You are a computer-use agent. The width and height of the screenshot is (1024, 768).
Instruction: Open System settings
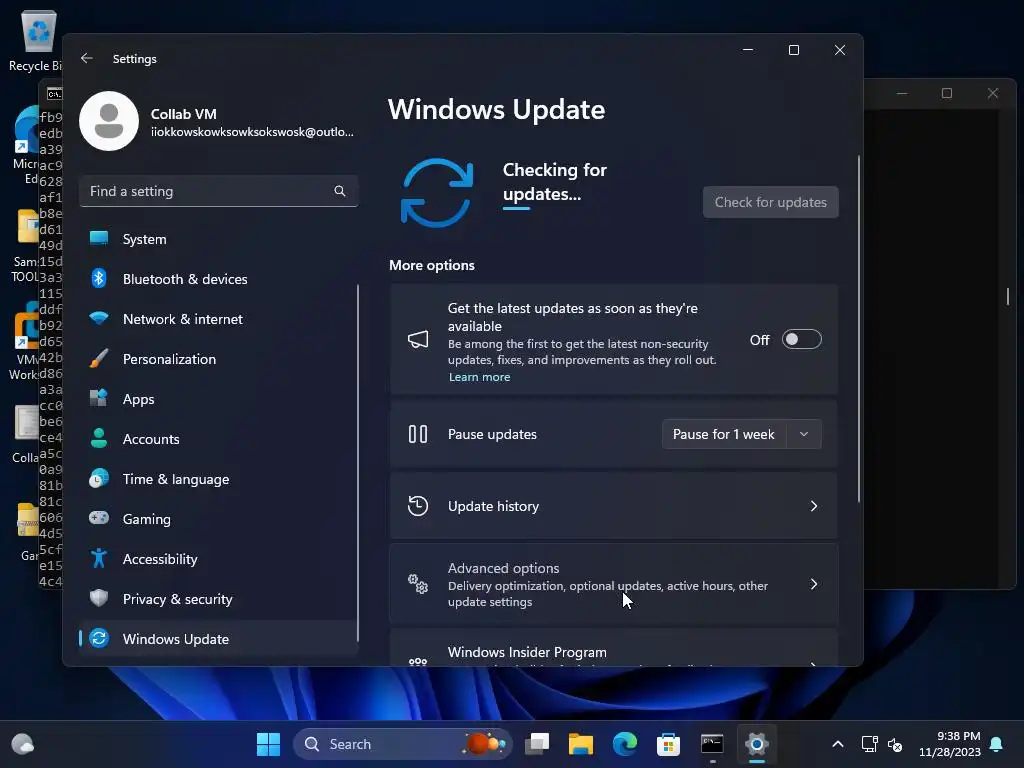[218, 239]
